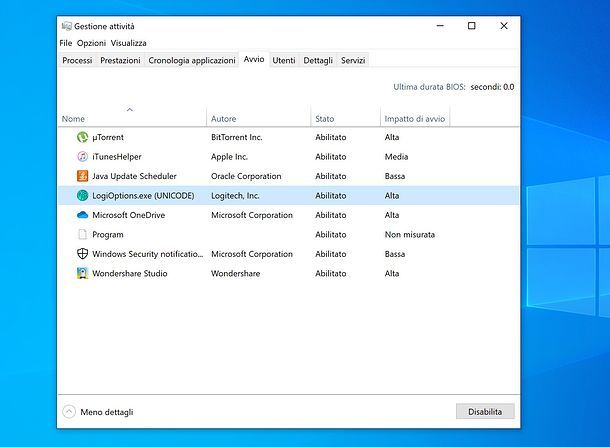The height and width of the screenshot is (447, 610).
Task: Select the Avvio tab
Action: click(x=254, y=59)
